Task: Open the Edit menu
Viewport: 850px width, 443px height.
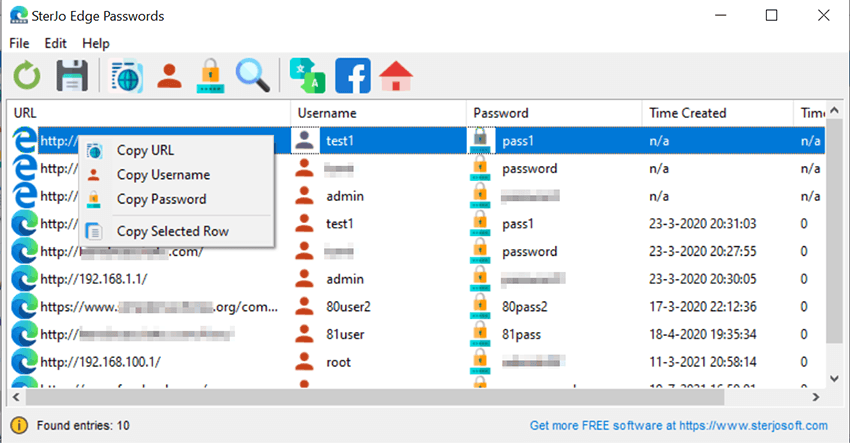Action: coord(55,43)
